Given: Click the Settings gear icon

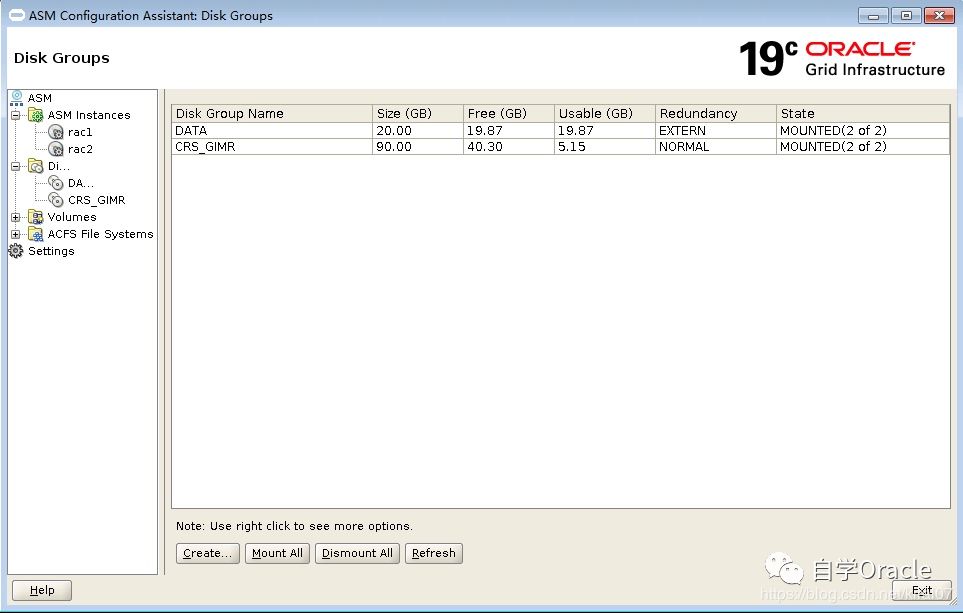Looking at the screenshot, I should (x=16, y=251).
